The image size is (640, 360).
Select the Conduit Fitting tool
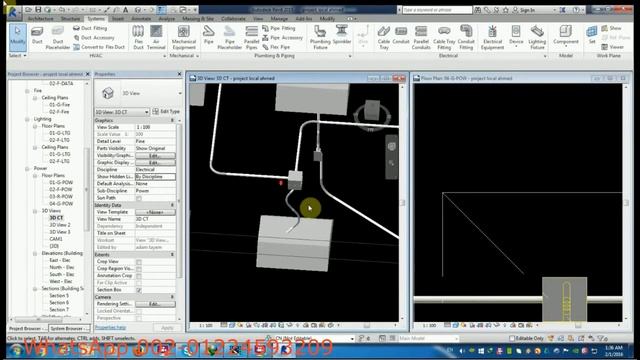[x=466, y=37]
